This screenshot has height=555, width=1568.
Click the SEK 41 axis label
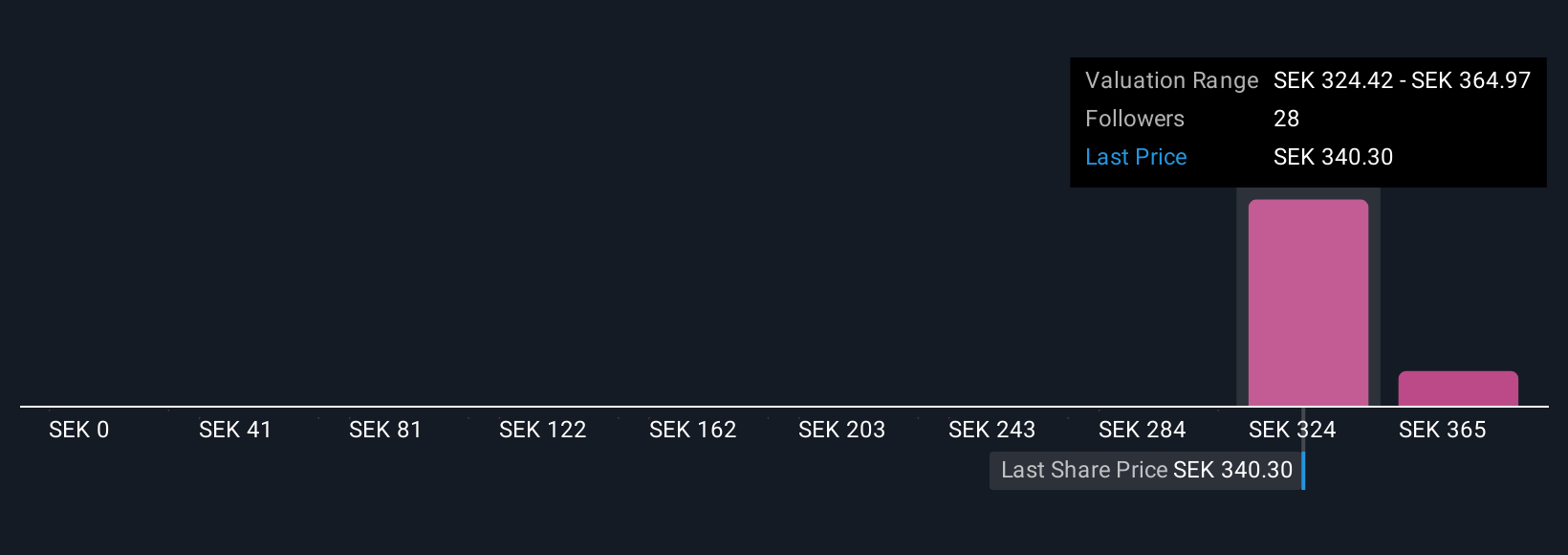pos(235,430)
